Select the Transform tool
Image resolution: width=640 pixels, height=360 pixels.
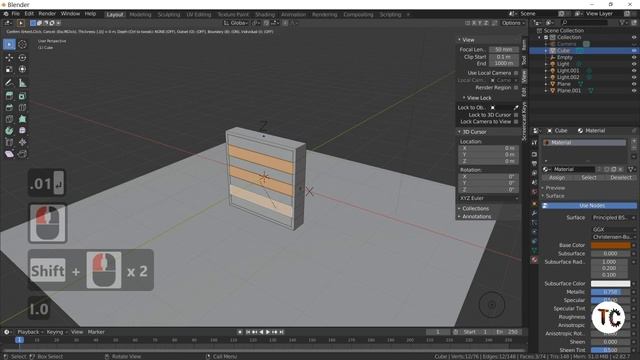(x=22, y=69)
